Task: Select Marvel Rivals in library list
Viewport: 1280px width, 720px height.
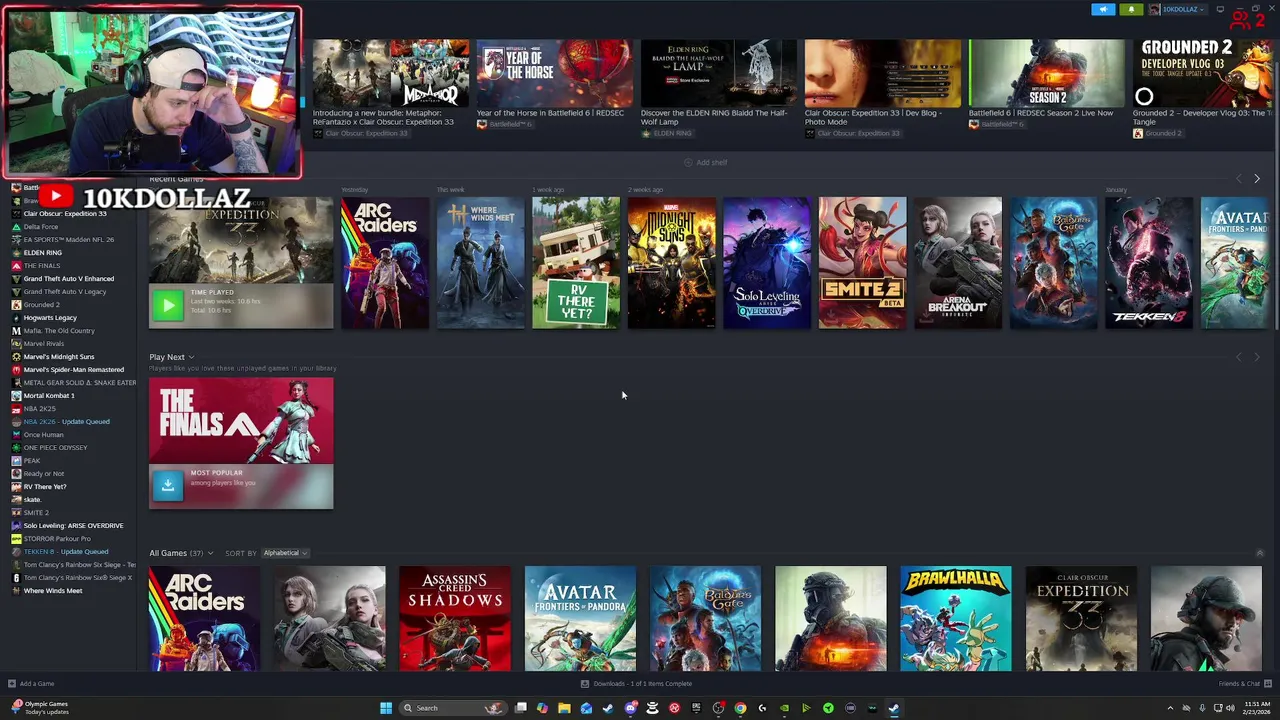Action: click(x=44, y=344)
